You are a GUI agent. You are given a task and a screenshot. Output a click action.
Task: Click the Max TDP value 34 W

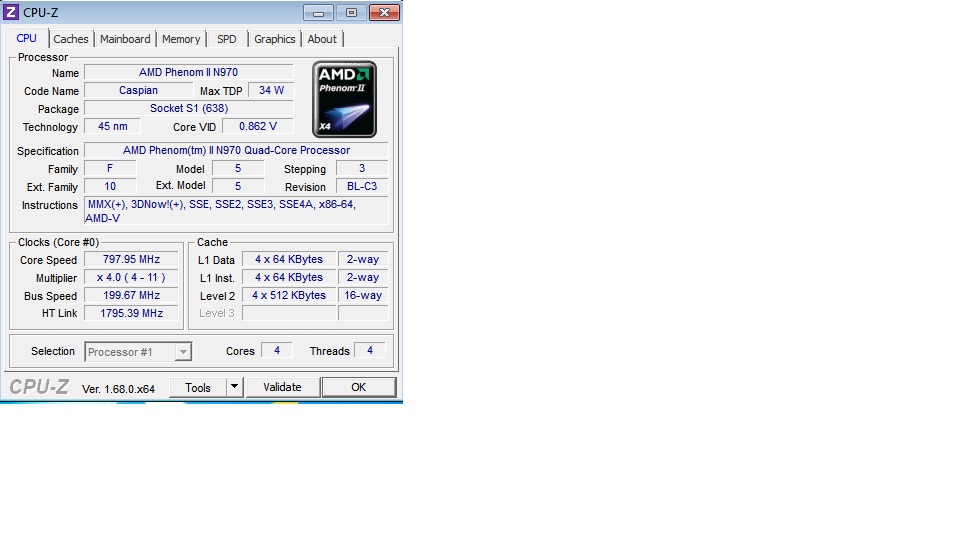(x=271, y=90)
